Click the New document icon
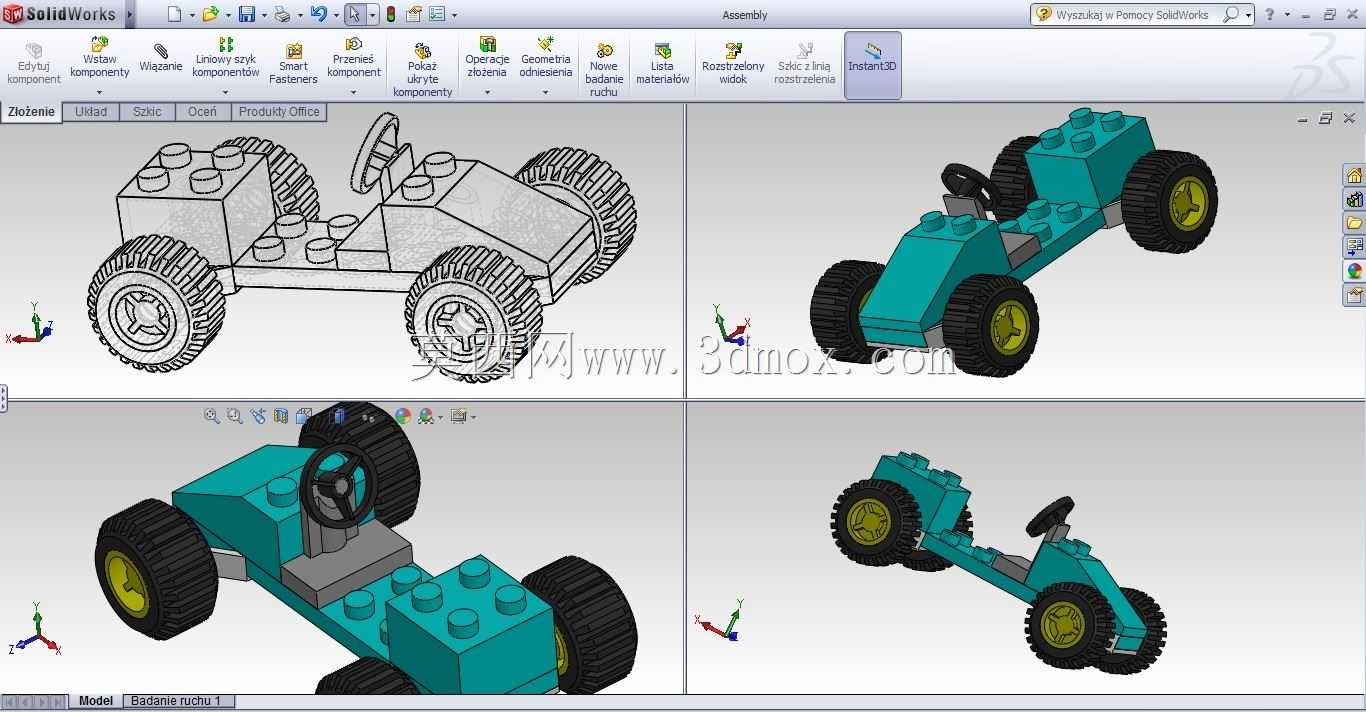The image size is (1366, 712). tap(175, 14)
